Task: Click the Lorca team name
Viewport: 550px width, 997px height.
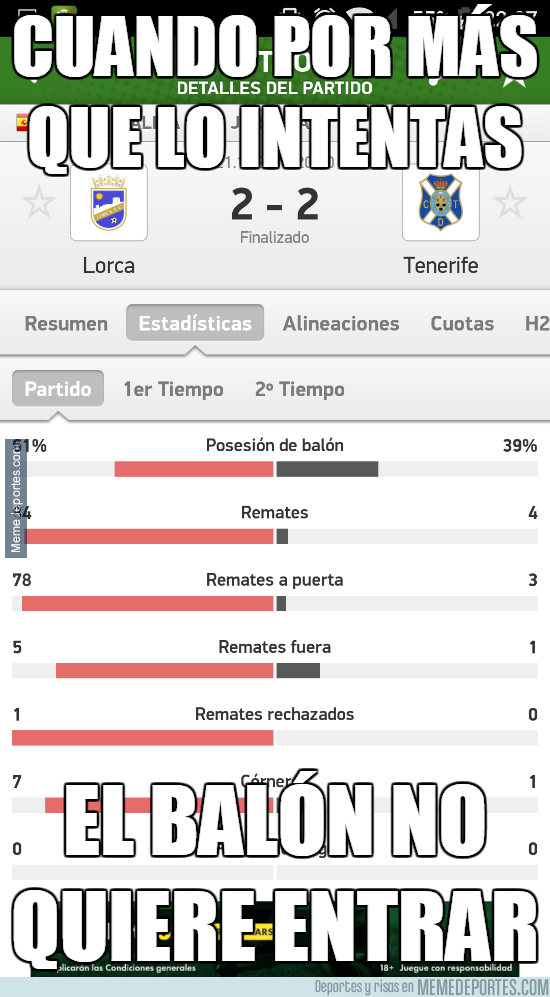Action: (109, 265)
